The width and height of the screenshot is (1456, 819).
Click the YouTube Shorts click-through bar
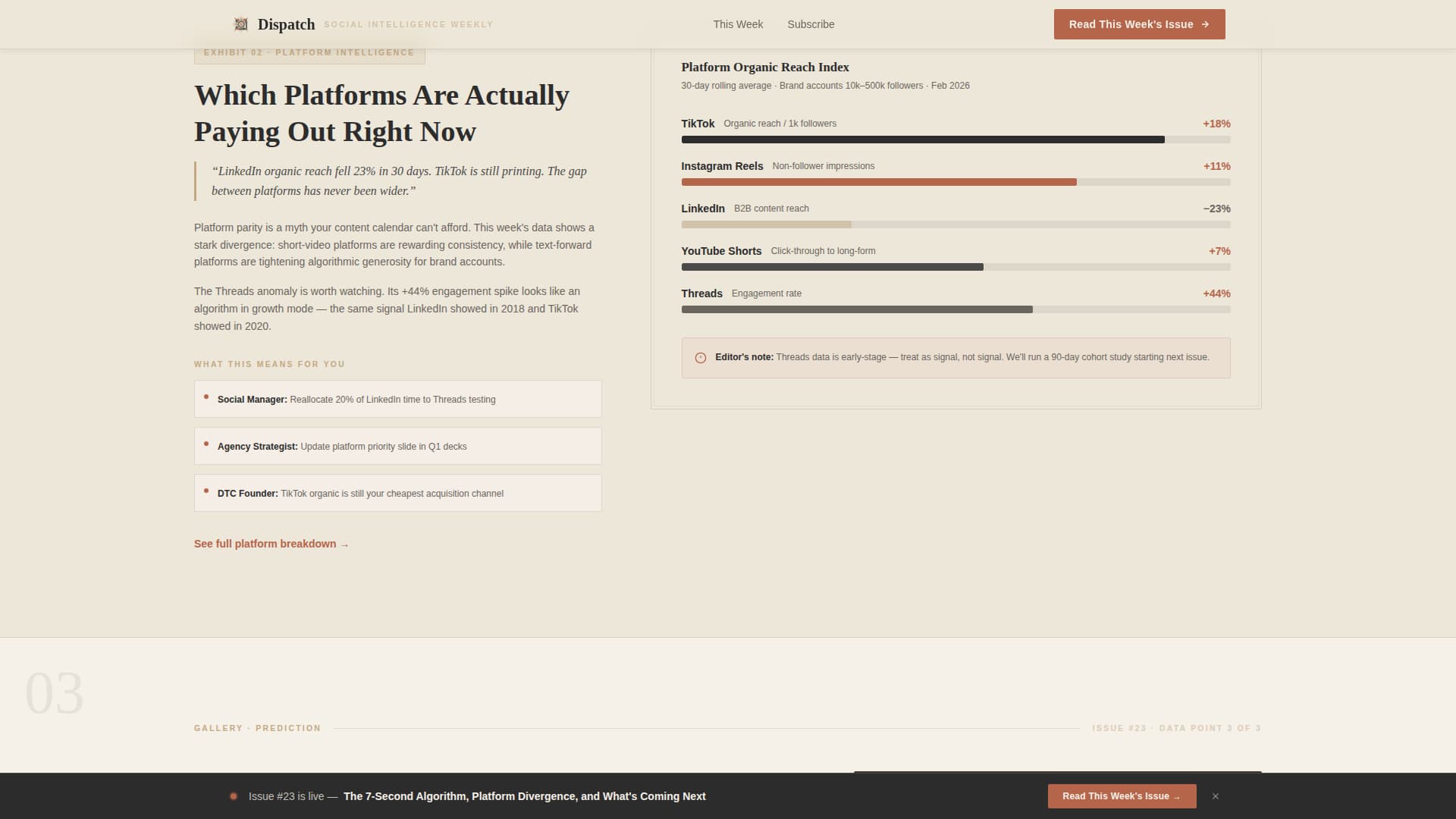pyautogui.click(x=955, y=267)
